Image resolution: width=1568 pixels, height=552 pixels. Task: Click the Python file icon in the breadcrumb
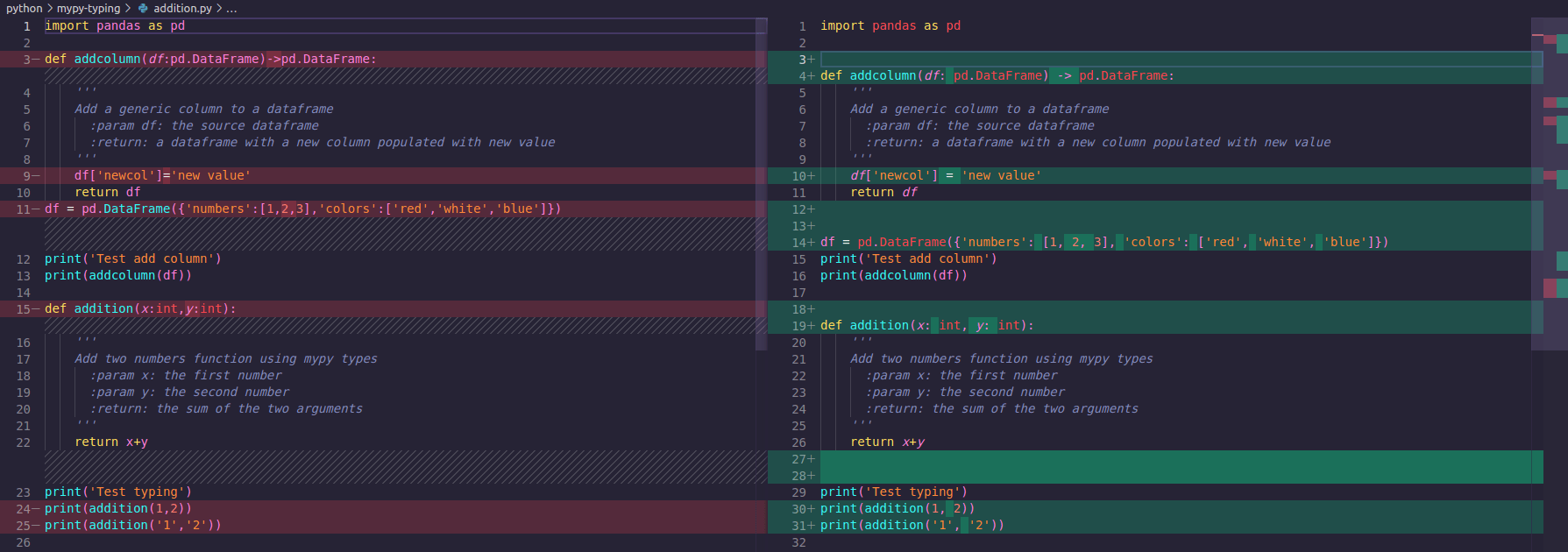click(x=143, y=8)
